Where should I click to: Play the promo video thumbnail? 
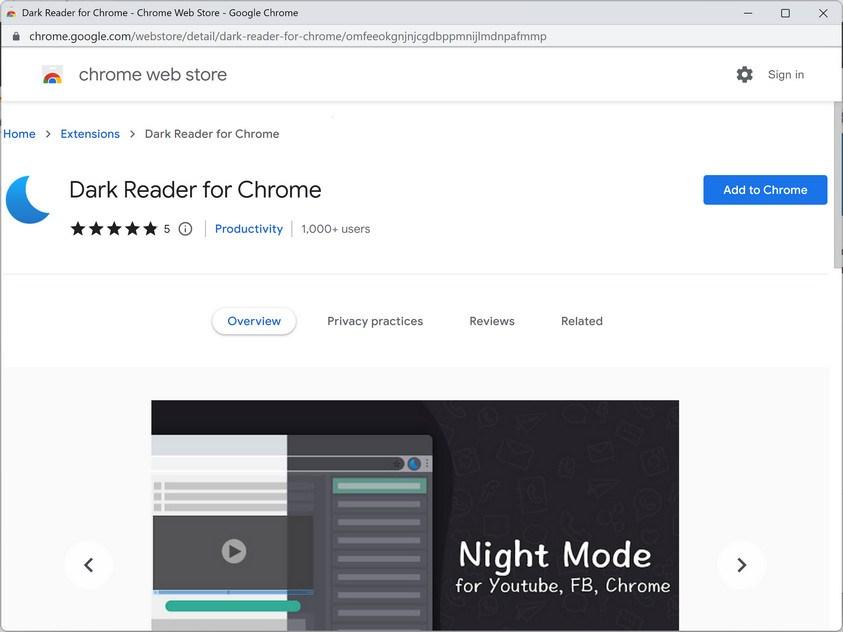coord(234,551)
